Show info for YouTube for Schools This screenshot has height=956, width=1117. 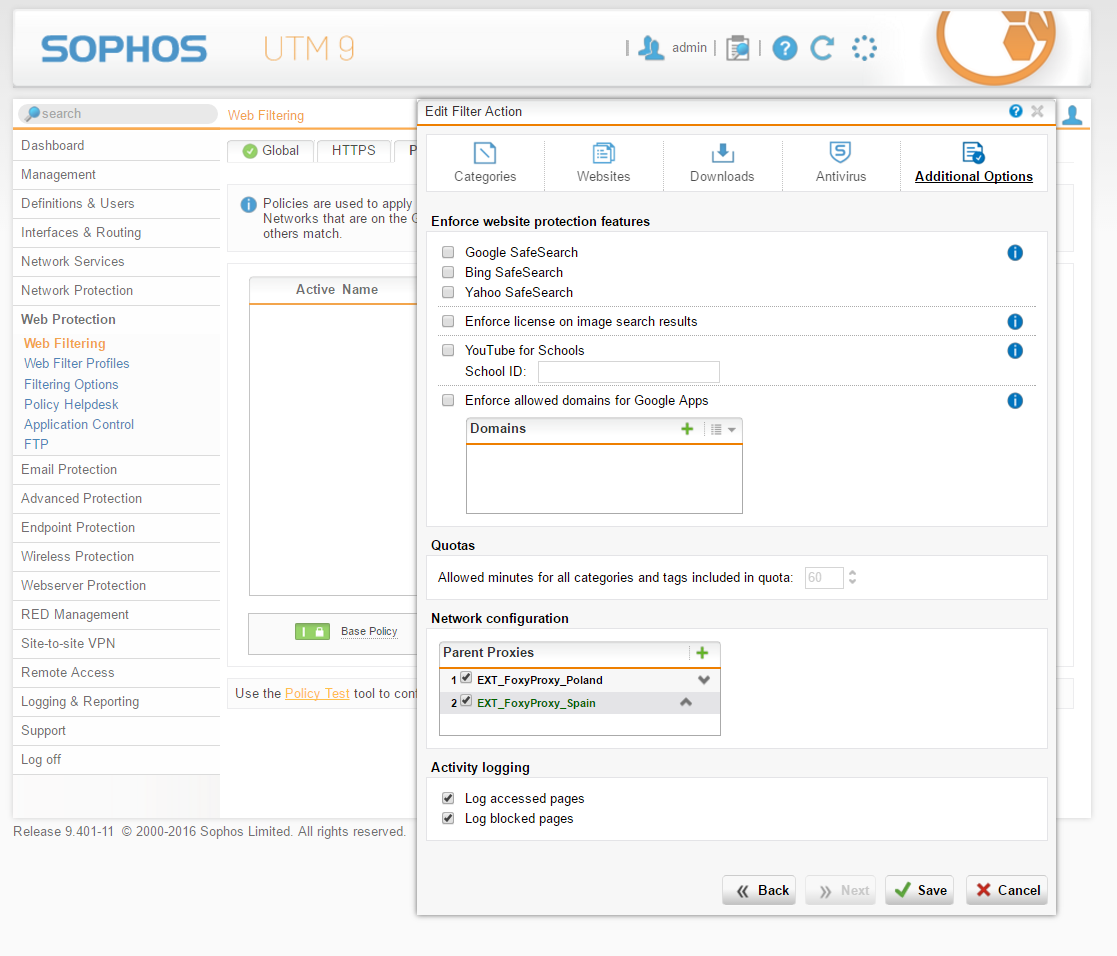click(1015, 350)
